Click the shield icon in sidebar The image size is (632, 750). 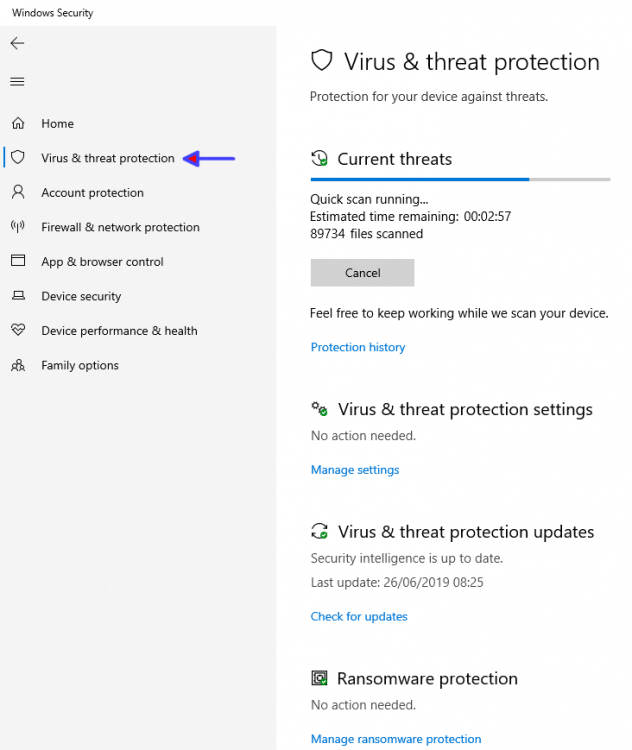tap(17, 158)
